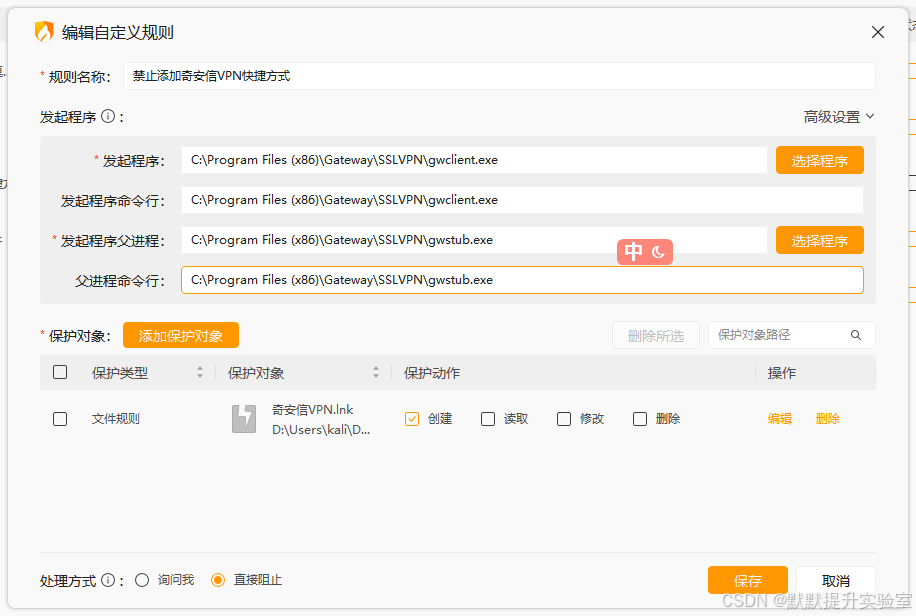Click the 奇安信VPN.lnk file icon

[244, 418]
